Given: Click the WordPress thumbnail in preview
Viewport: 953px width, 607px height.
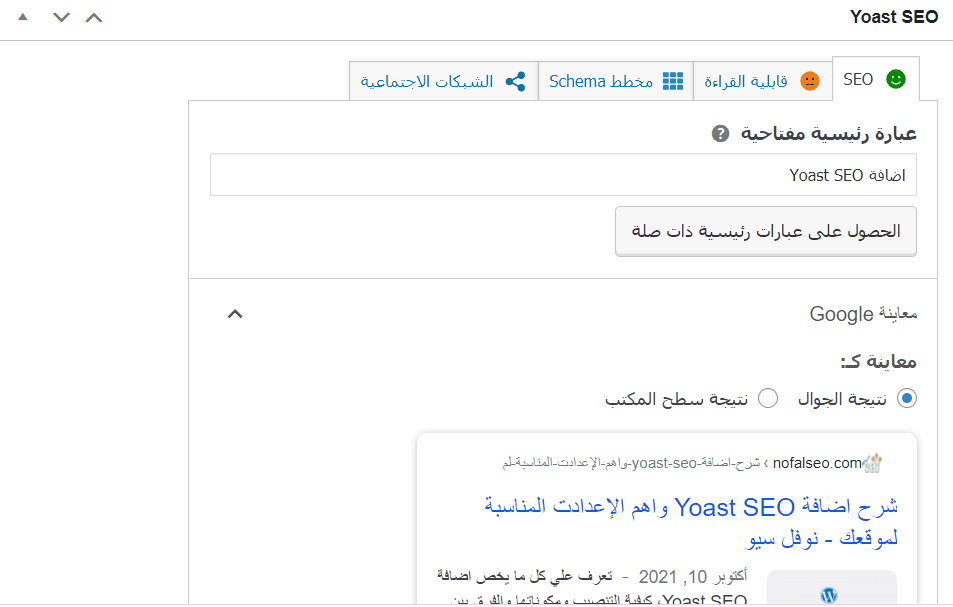Looking at the screenshot, I should pos(831,588).
